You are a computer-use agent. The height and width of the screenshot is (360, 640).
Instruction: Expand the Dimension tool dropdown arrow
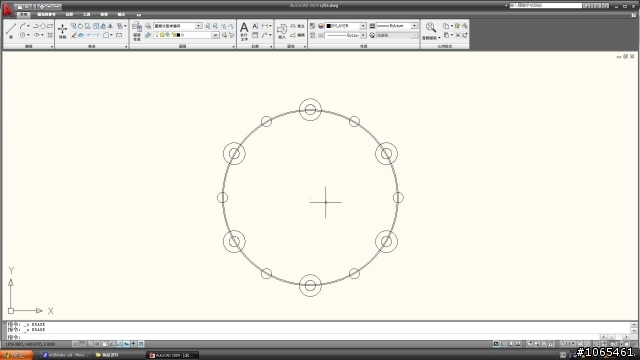point(270,26)
